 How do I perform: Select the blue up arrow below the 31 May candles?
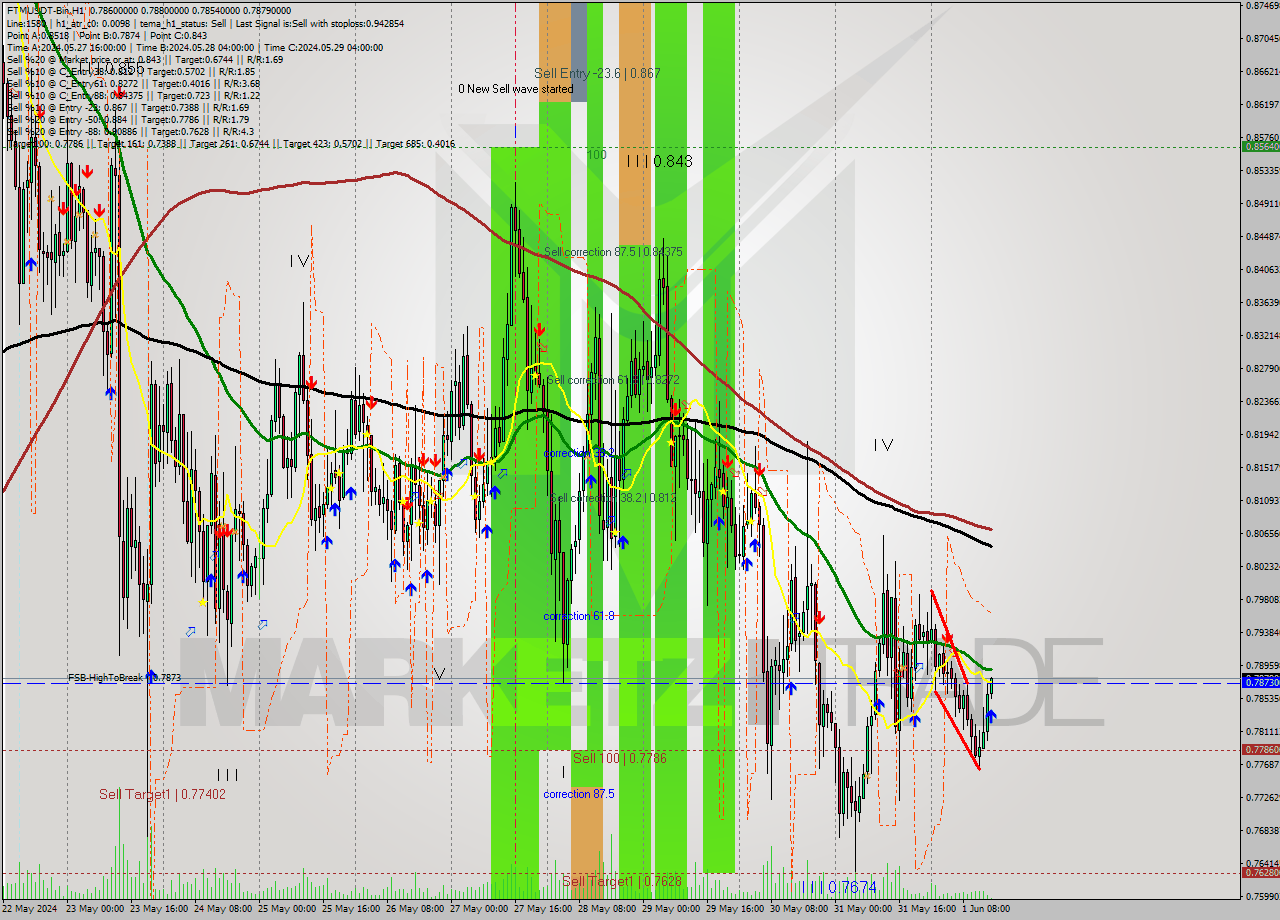[879, 705]
